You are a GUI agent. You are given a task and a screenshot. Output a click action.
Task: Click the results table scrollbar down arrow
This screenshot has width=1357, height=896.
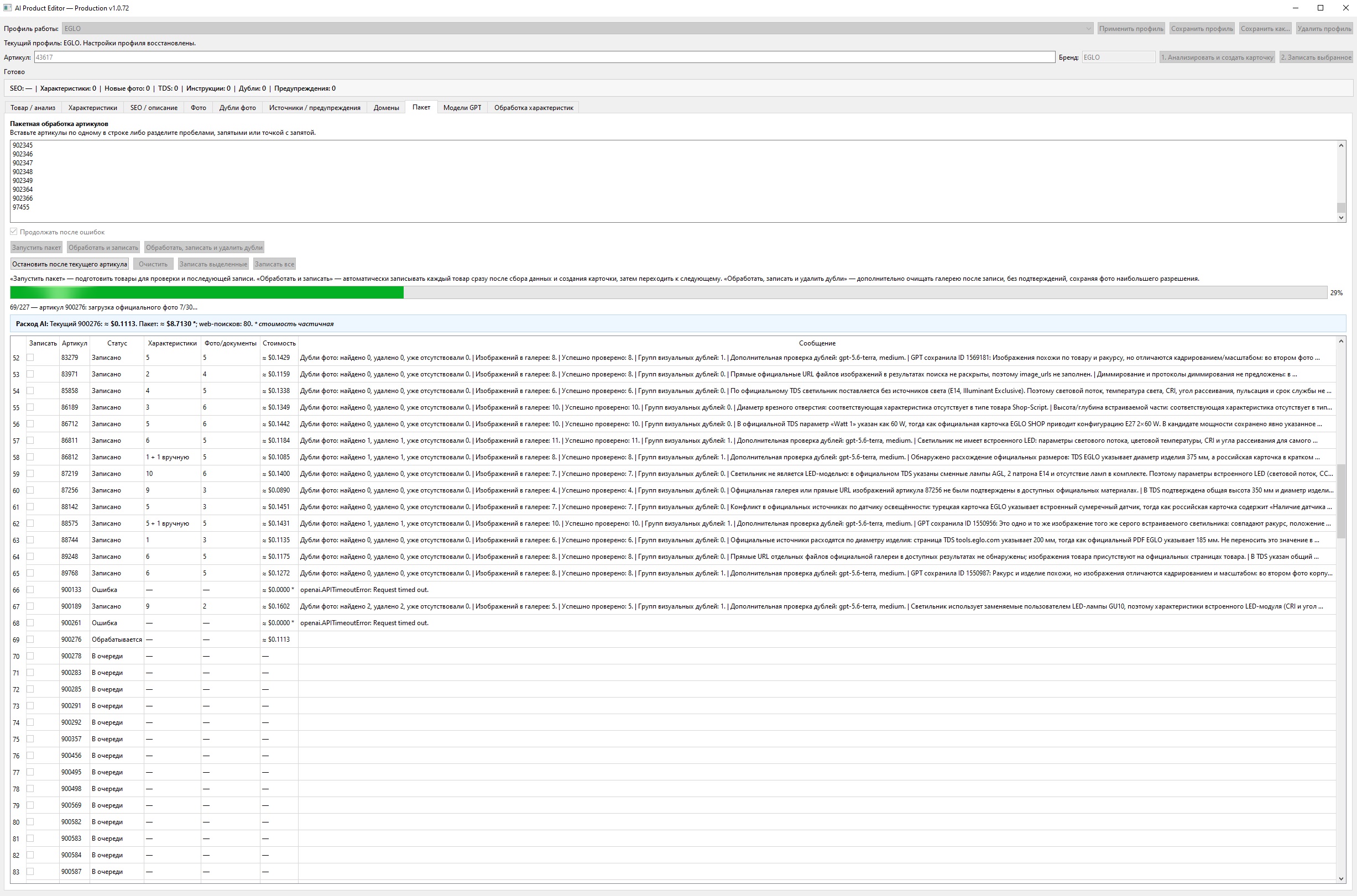click(1341, 878)
